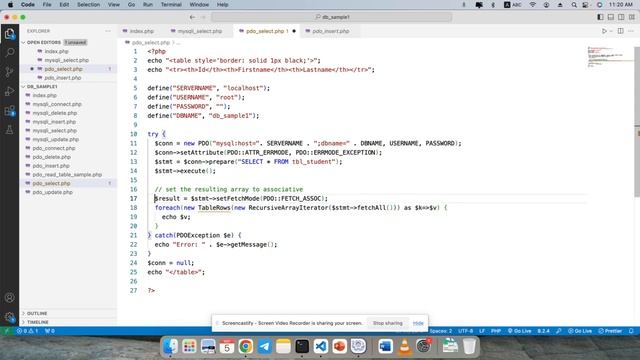
Task: Open the Terminal menu
Action: tap(171, 4)
